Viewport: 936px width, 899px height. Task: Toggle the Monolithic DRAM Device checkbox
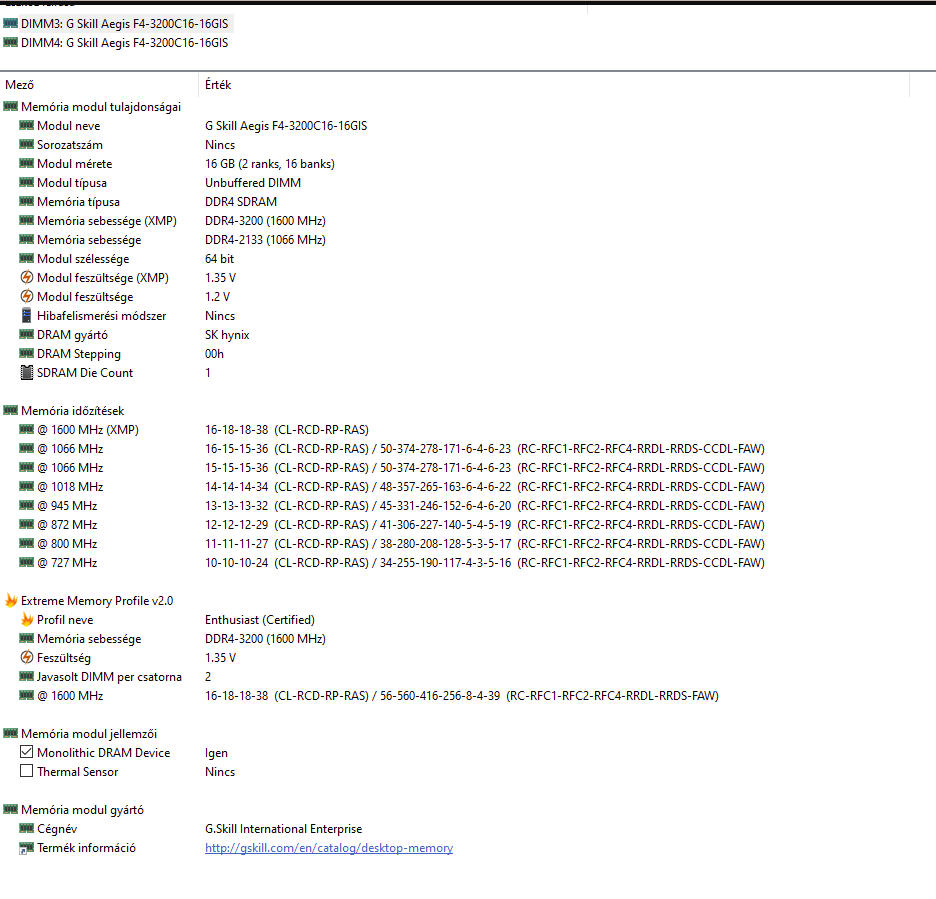(x=26, y=752)
